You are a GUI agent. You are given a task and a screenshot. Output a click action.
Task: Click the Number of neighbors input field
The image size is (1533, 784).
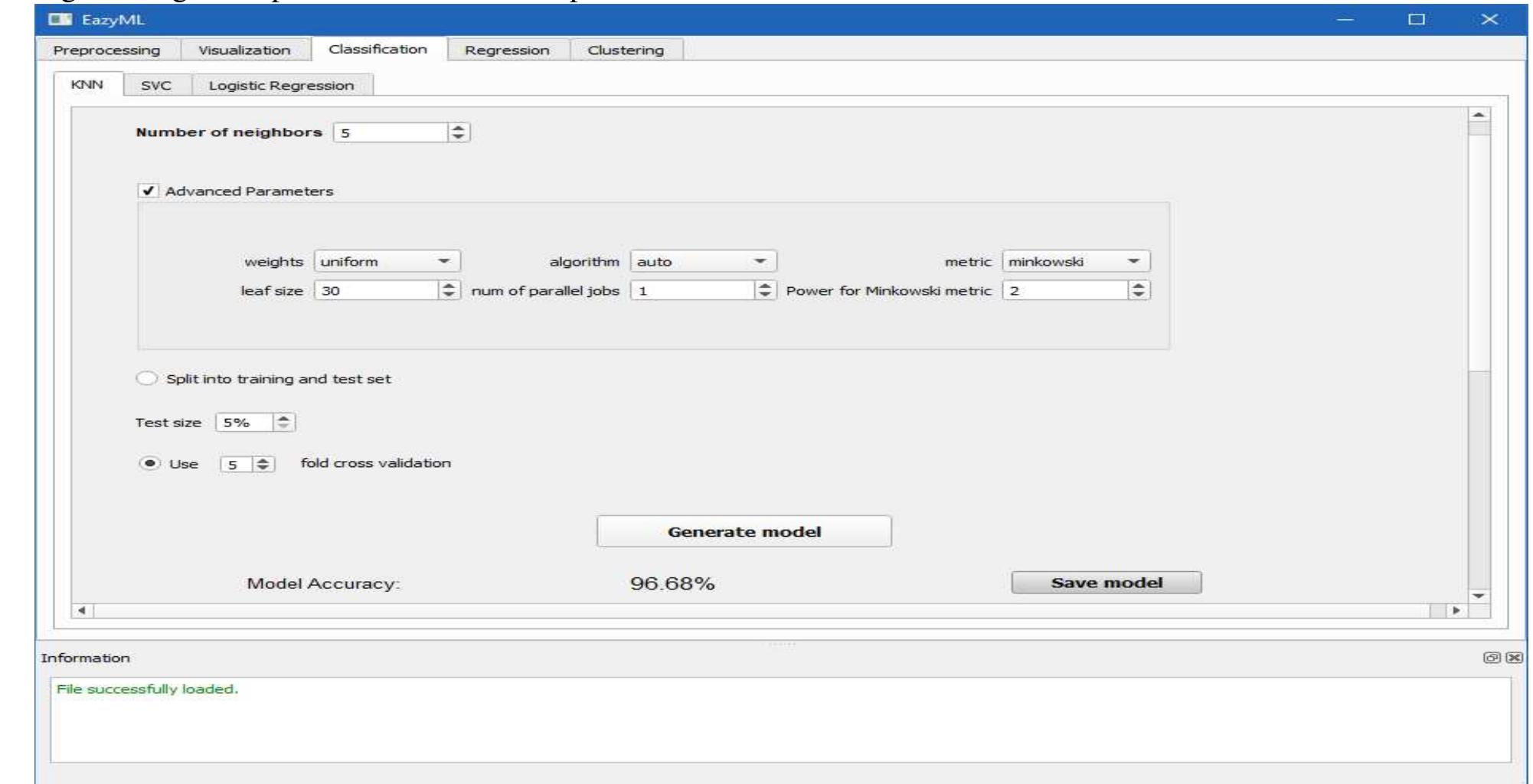pos(391,132)
